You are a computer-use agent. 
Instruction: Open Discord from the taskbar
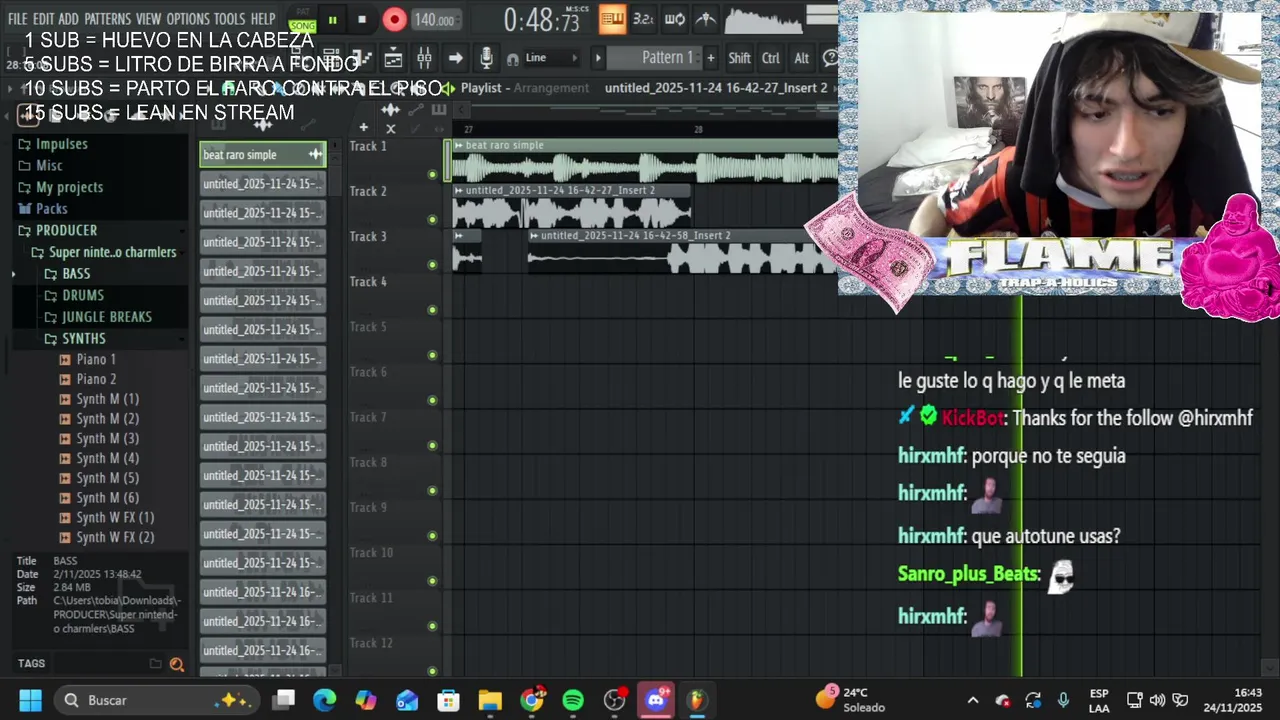[x=656, y=700]
